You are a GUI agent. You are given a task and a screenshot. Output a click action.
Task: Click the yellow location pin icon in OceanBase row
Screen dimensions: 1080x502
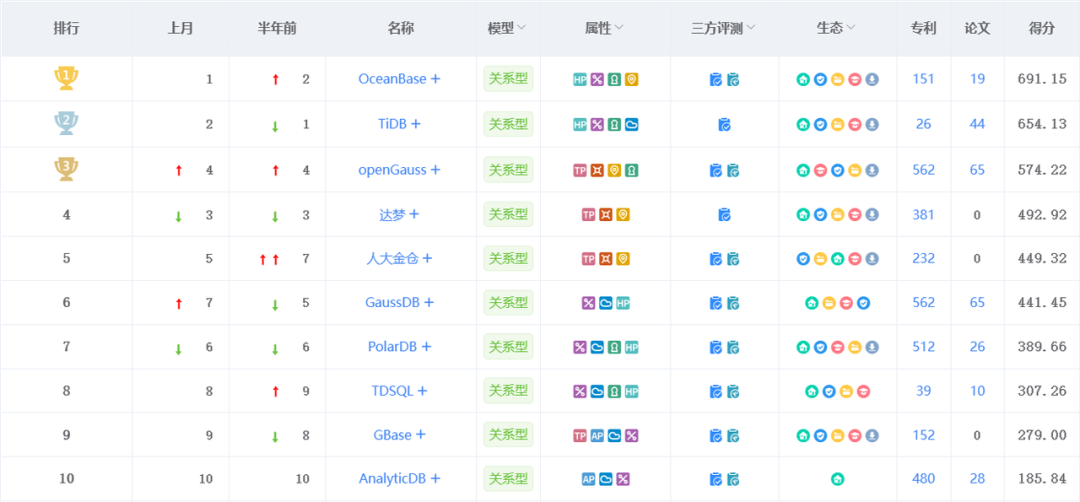click(x=632, y=79)
